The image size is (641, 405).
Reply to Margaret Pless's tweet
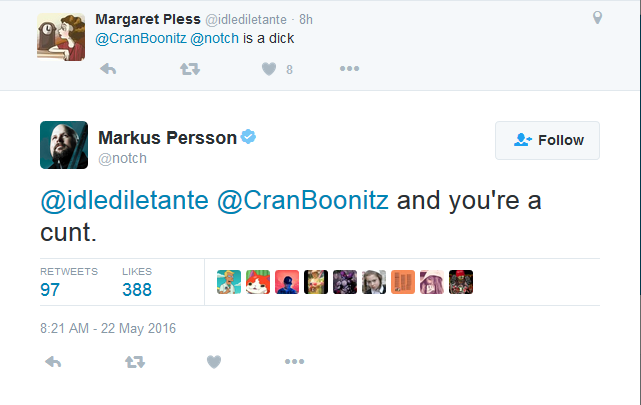coord(108,69)
